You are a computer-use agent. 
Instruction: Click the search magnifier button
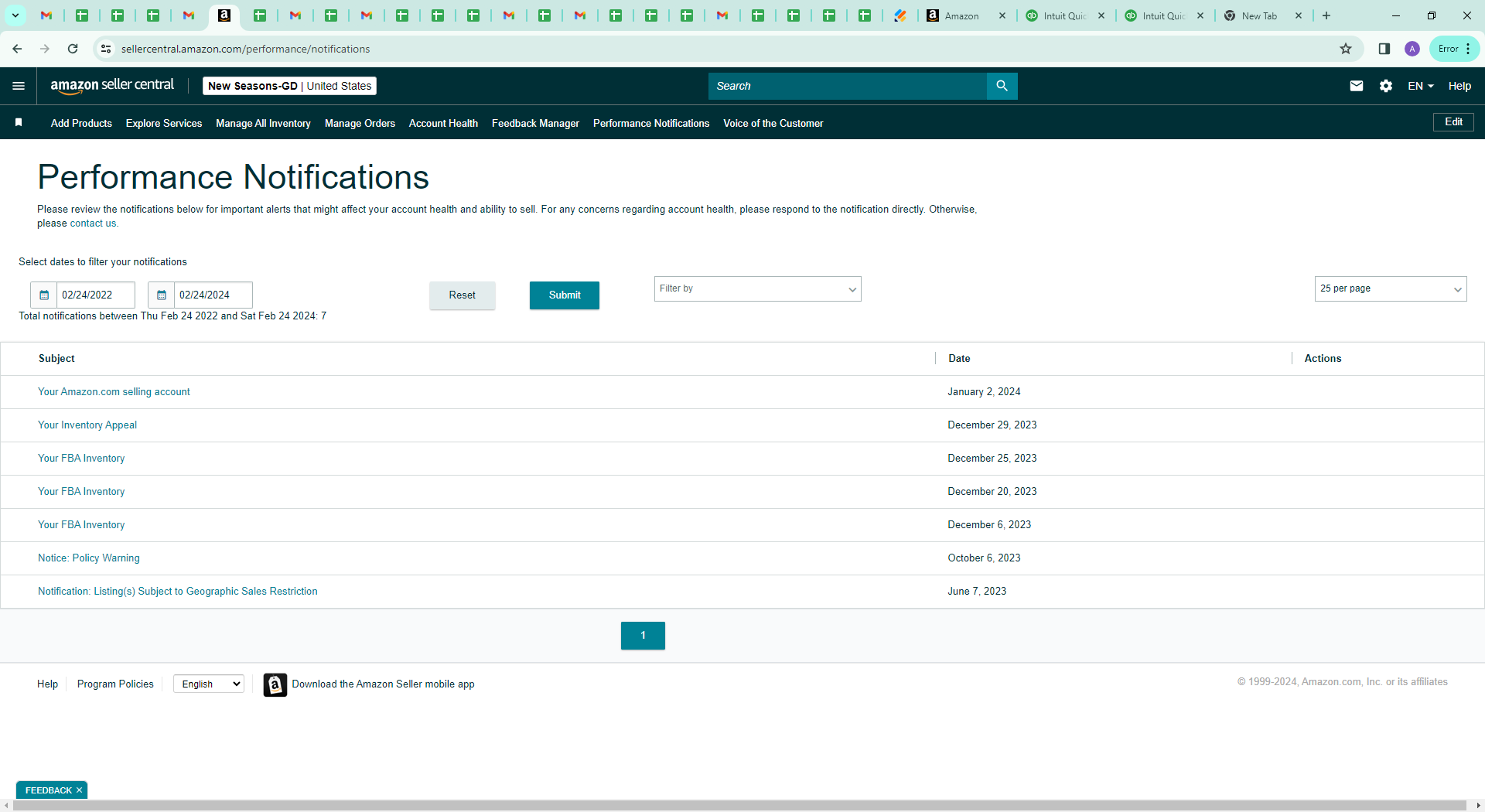(x=1002, y=86)
